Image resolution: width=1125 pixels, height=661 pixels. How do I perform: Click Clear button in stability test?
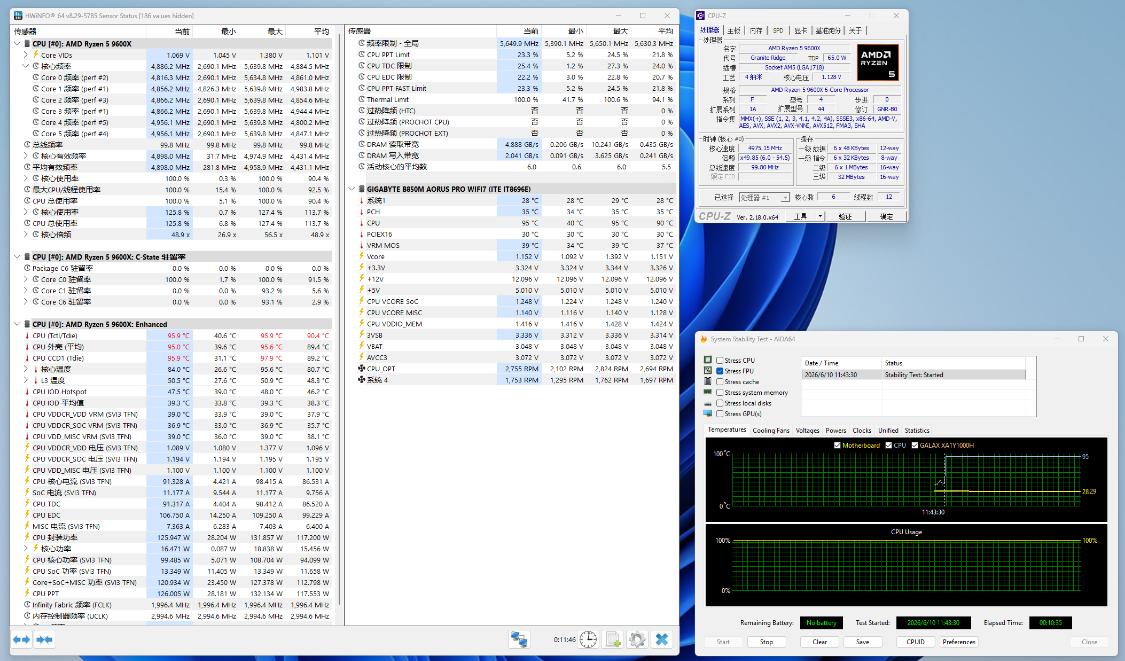tap(819, 642)
